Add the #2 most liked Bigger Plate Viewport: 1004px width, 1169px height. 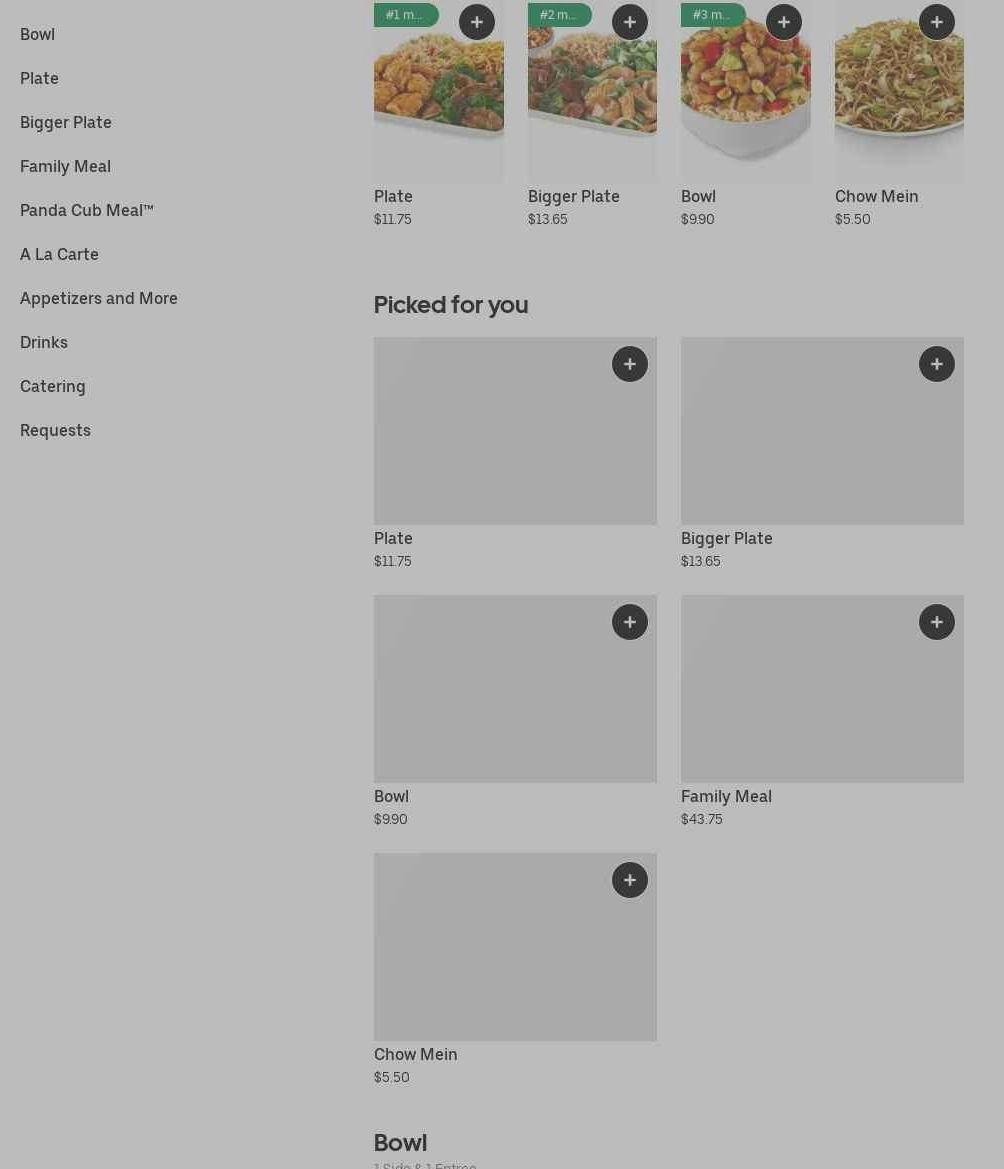click(x=630, y=22)
